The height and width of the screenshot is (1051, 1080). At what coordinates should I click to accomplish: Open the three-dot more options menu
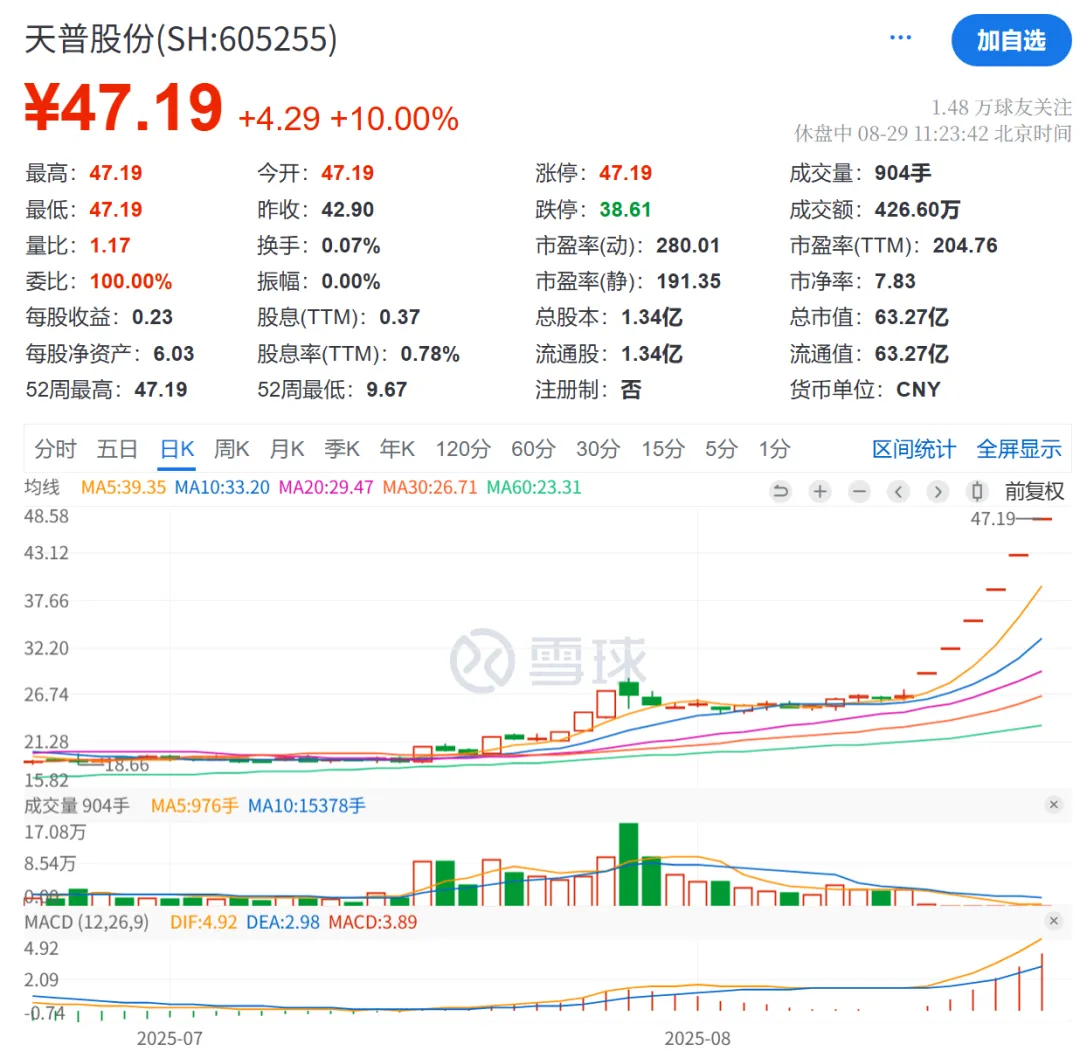[x=900, y=38]
